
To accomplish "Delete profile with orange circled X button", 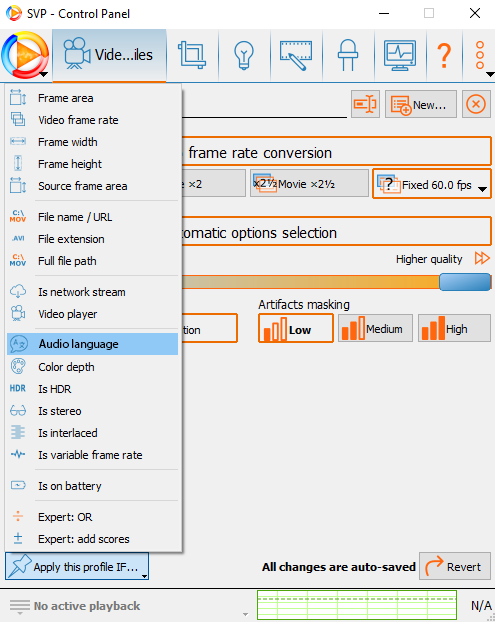I will click(476, 104).
